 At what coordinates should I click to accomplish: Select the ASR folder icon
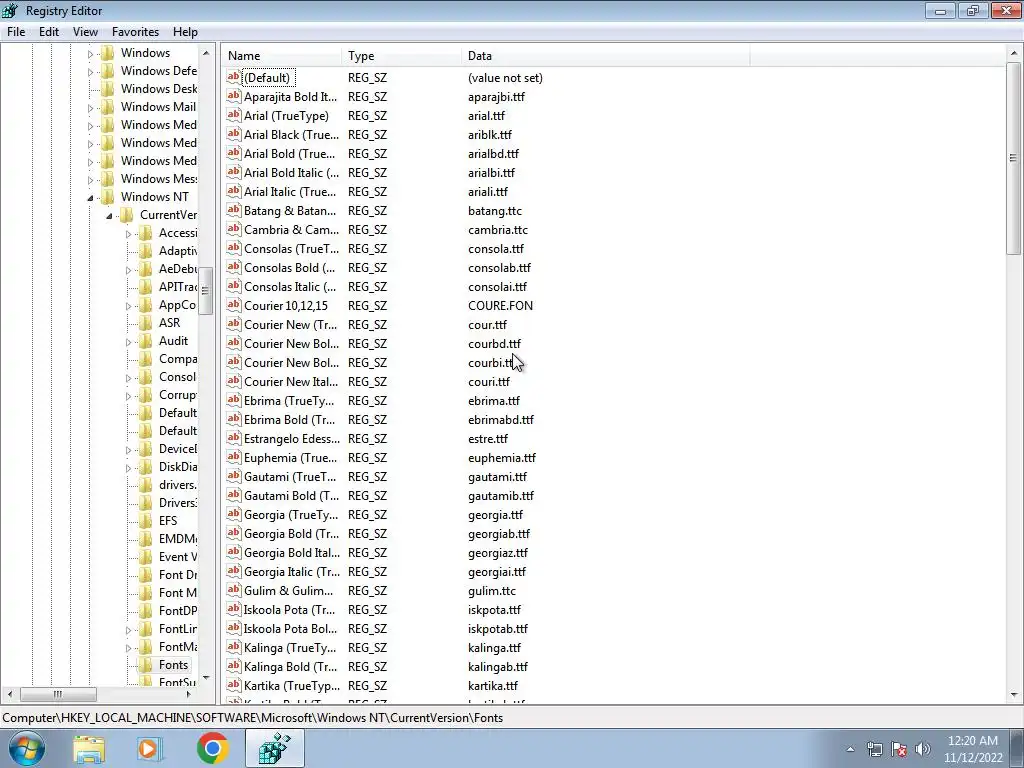coord(146,323)
